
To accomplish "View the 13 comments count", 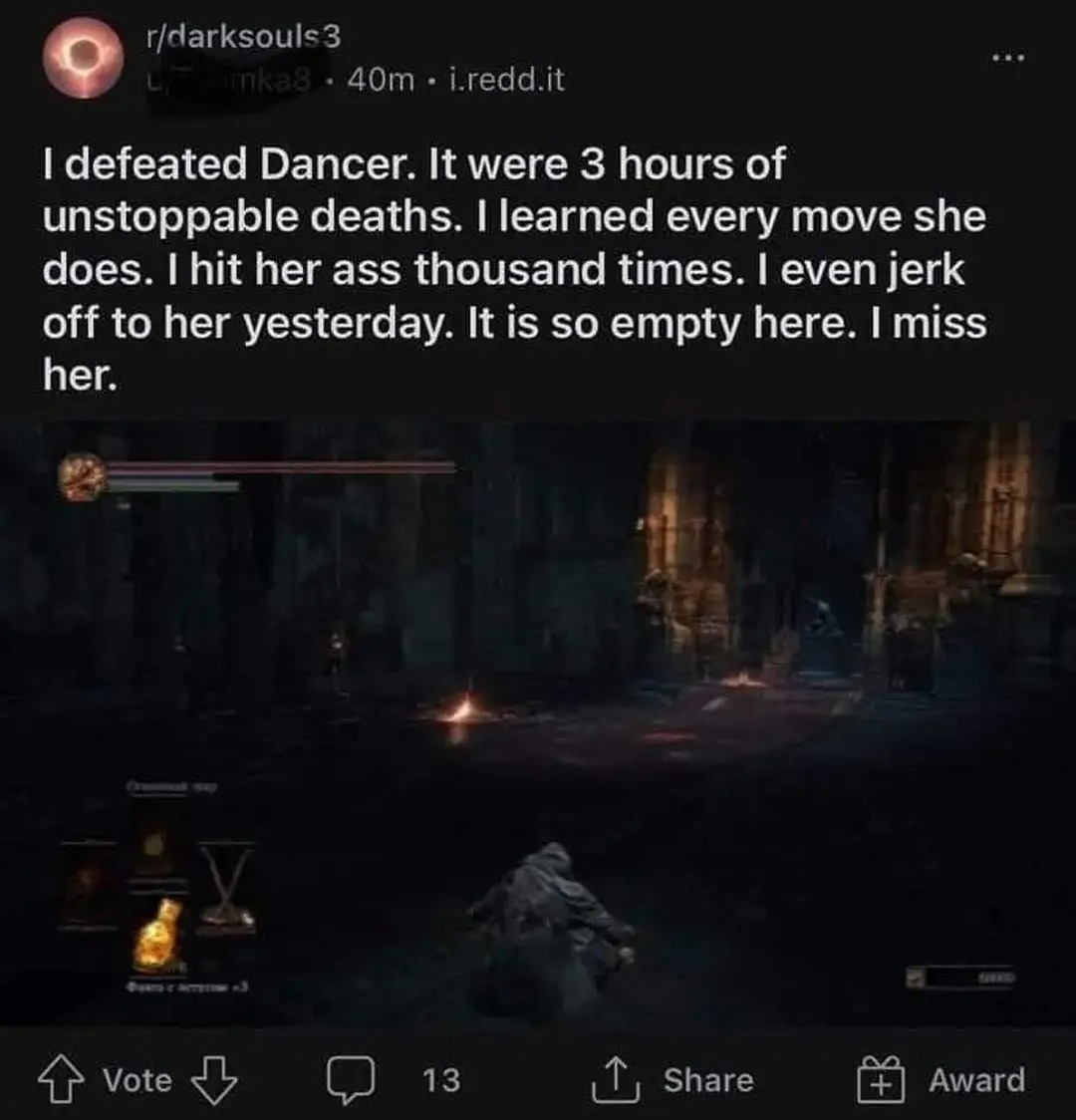I will coord(441,1080).
